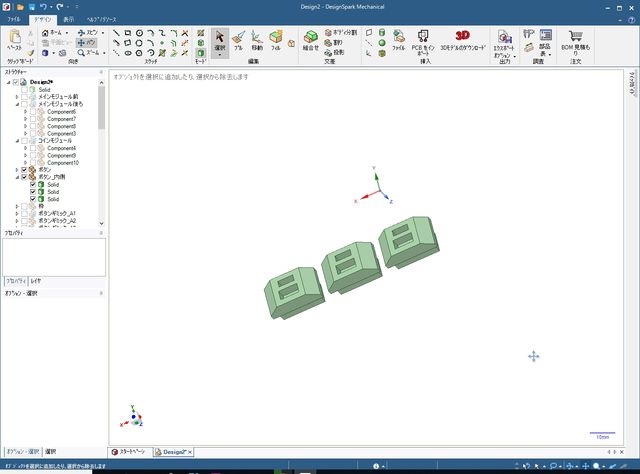
Task: Click the Help question mark icon
Action: pos(631,20)
